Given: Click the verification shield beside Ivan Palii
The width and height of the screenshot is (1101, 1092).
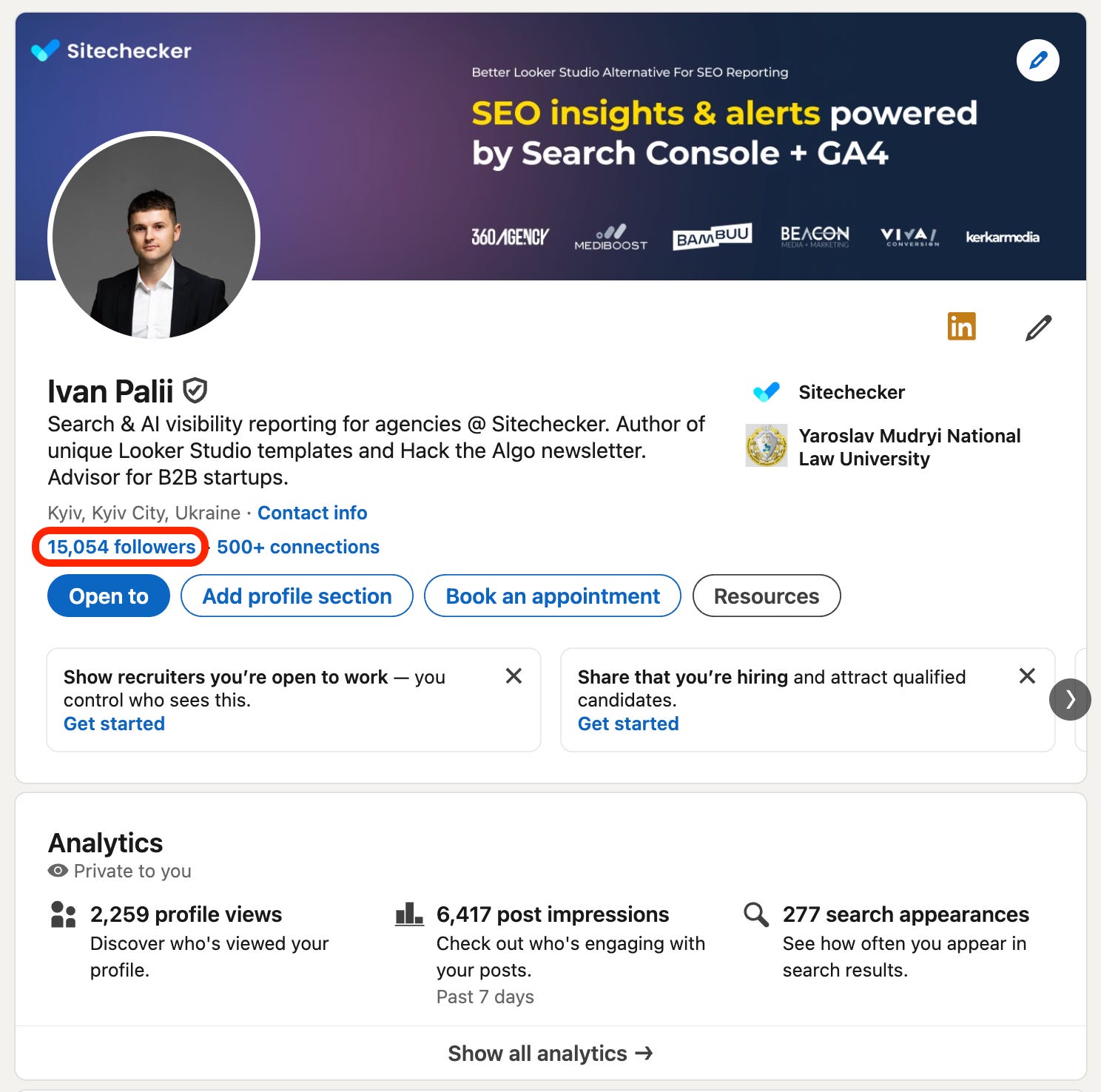Looking at the screenshot, I should click(195, 391).
